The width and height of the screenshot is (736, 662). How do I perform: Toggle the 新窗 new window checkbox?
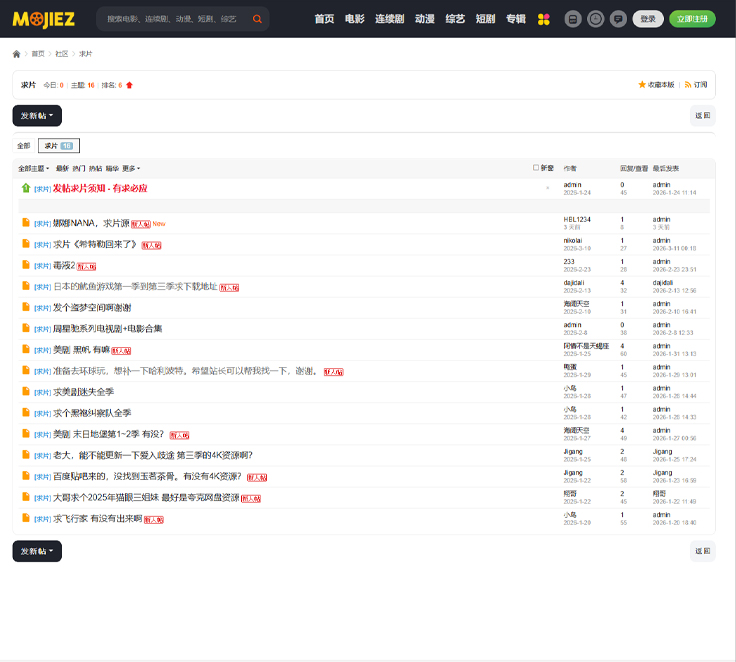coord(536,168)
